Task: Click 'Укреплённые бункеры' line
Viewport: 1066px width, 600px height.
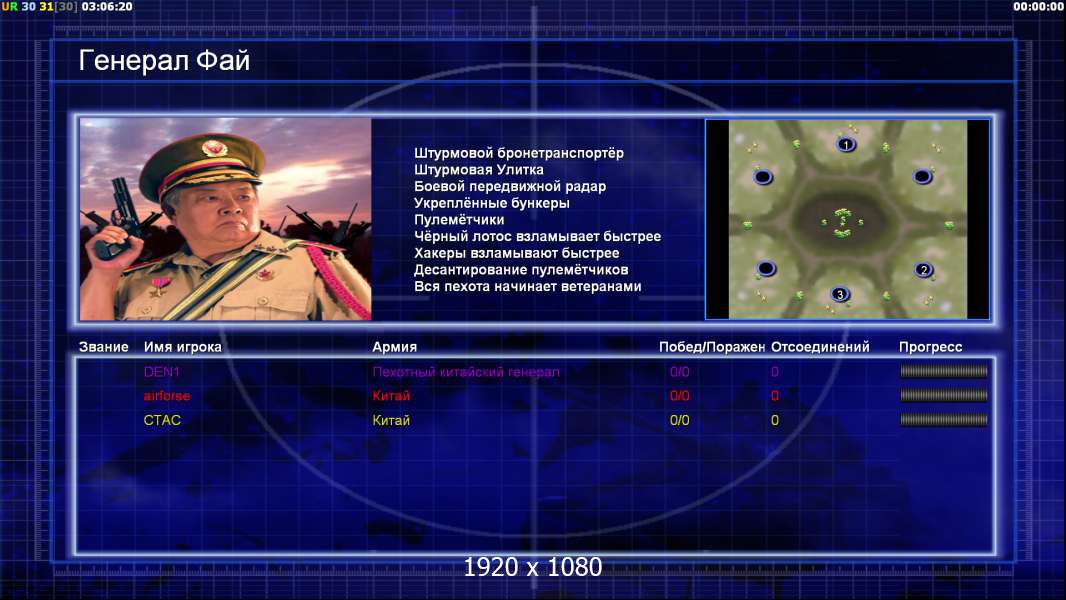Action: (x=492, y=203)
